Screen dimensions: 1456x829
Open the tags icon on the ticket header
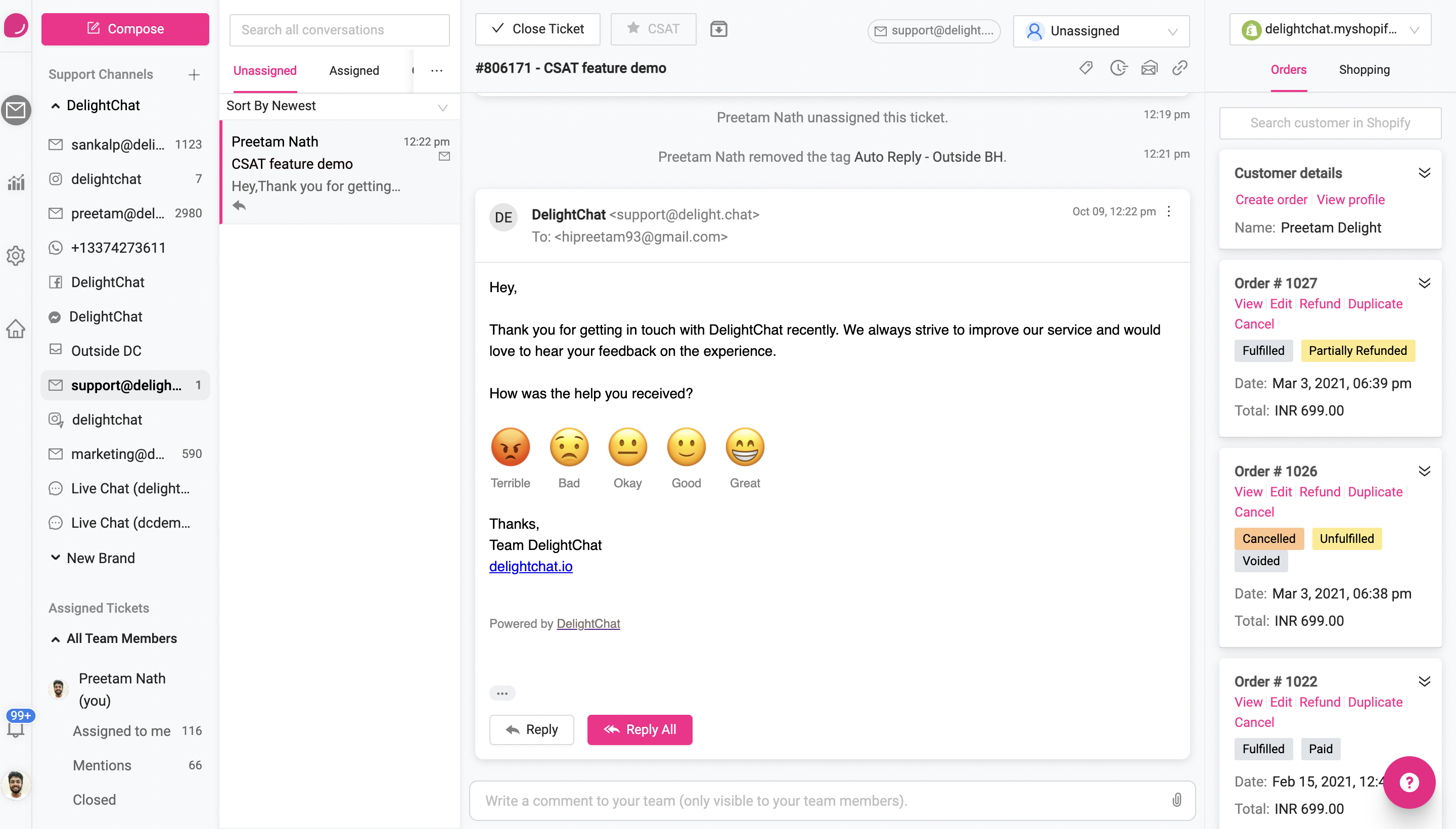(x=1085, y=68)
